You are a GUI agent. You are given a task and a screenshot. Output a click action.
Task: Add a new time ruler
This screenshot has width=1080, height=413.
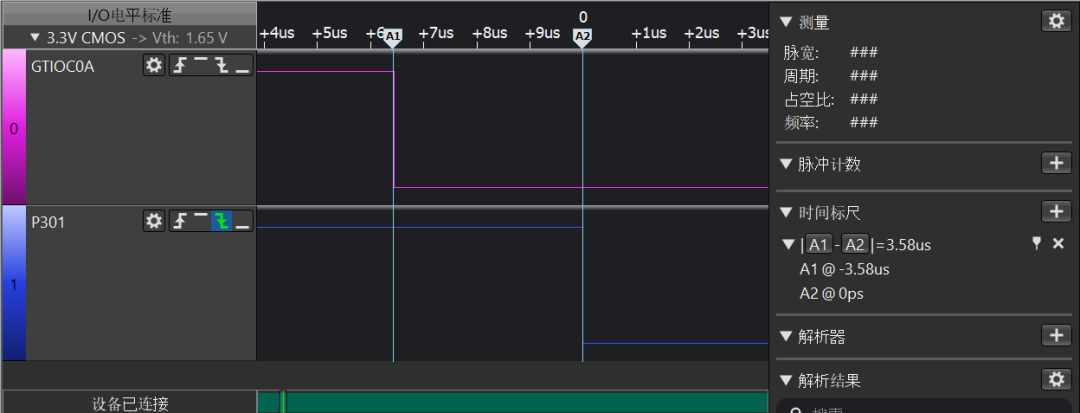(x=1056, y=211)
